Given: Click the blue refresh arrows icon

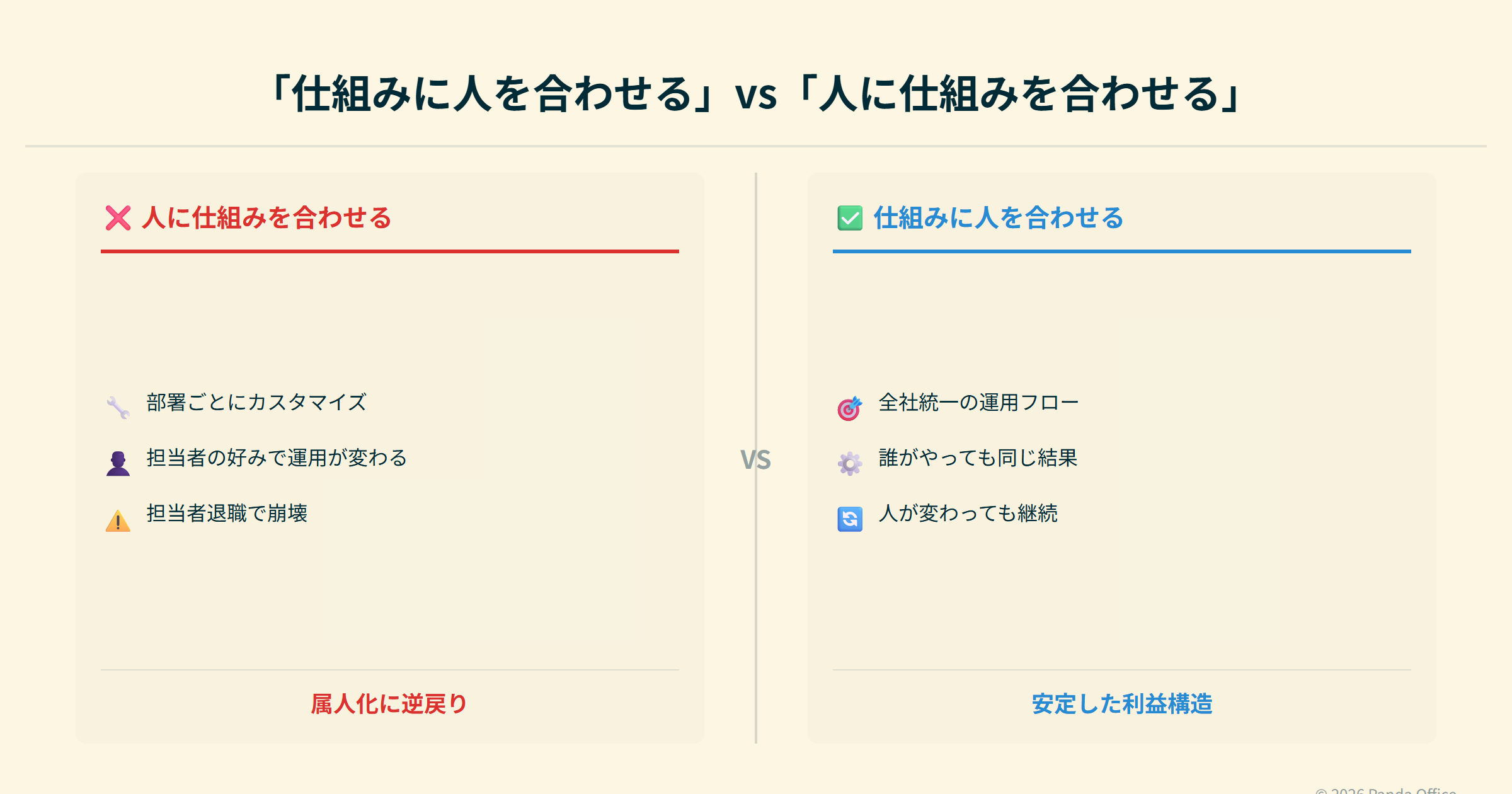Looking at the screenshot, I should coord(850,519).
